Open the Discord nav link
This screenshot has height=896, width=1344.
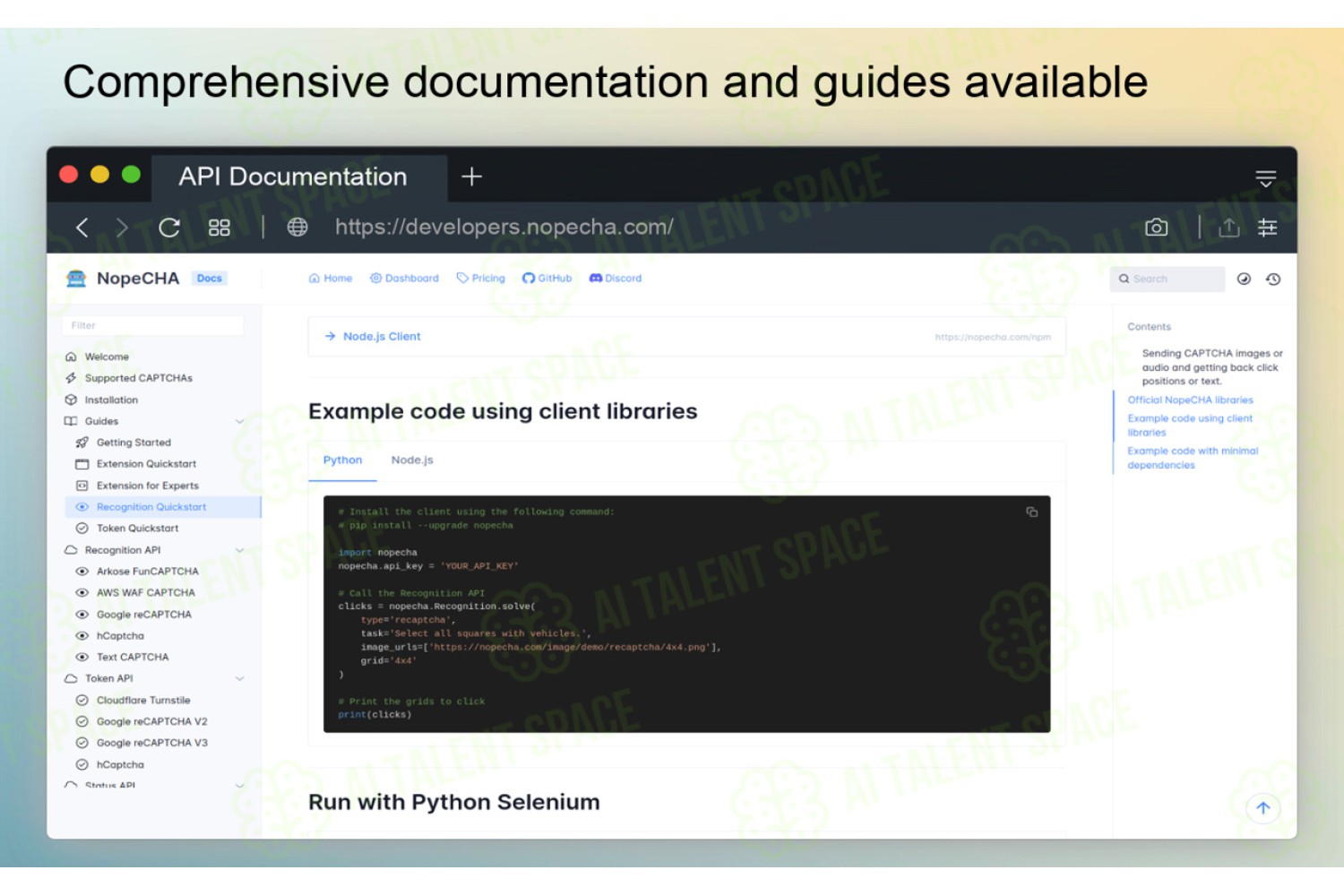pos(616,279)
